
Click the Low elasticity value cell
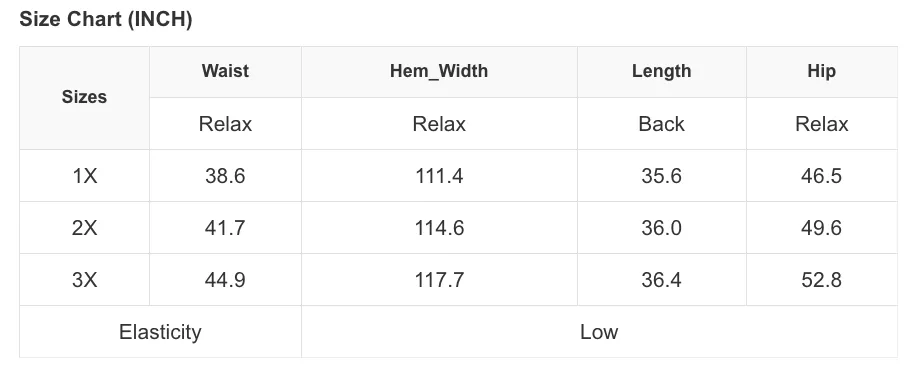[599, 332]
